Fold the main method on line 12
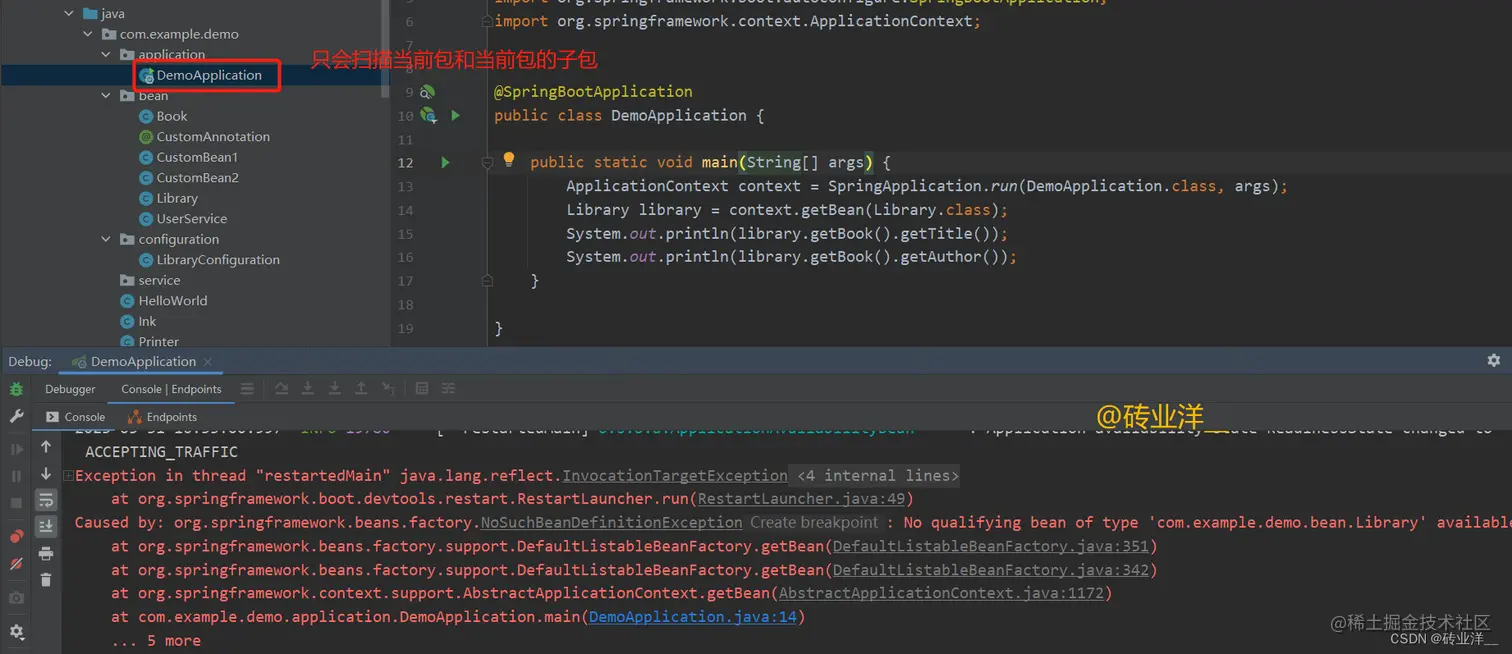 (x=487, y=162)
